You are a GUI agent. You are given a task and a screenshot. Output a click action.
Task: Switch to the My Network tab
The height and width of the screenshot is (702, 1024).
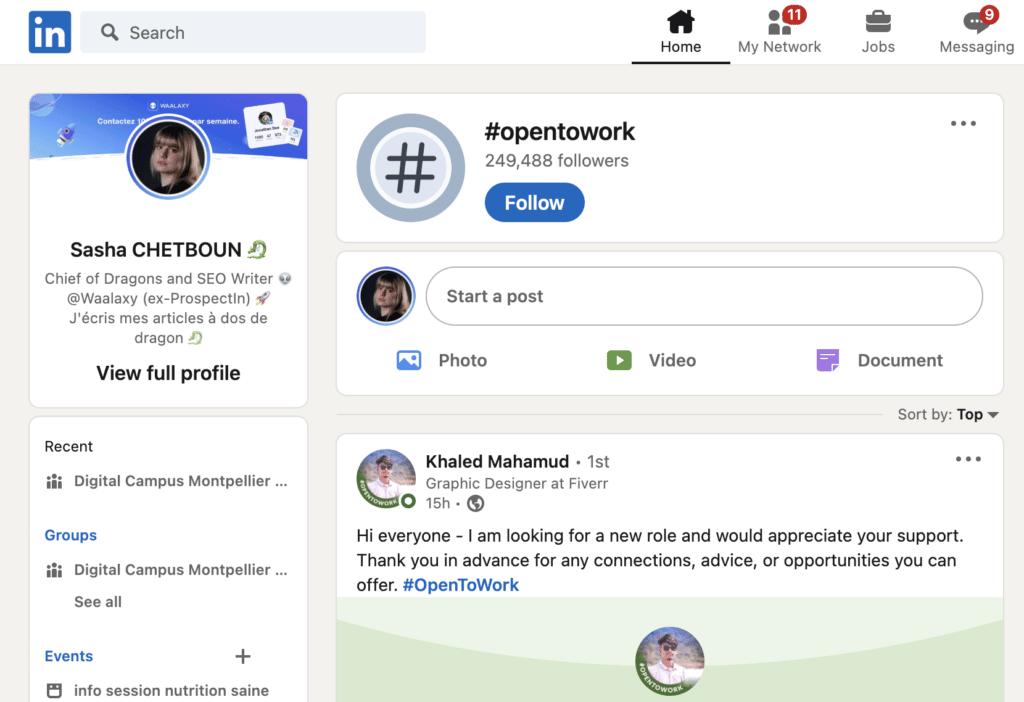click(779, 32)
